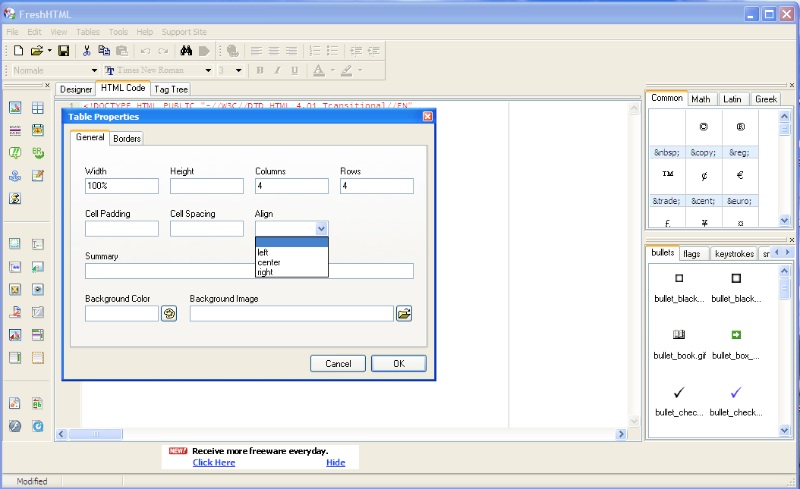Viewport: 800px width, 489px height.
Task: Select 'center' from the Align list
Action: 269,262
